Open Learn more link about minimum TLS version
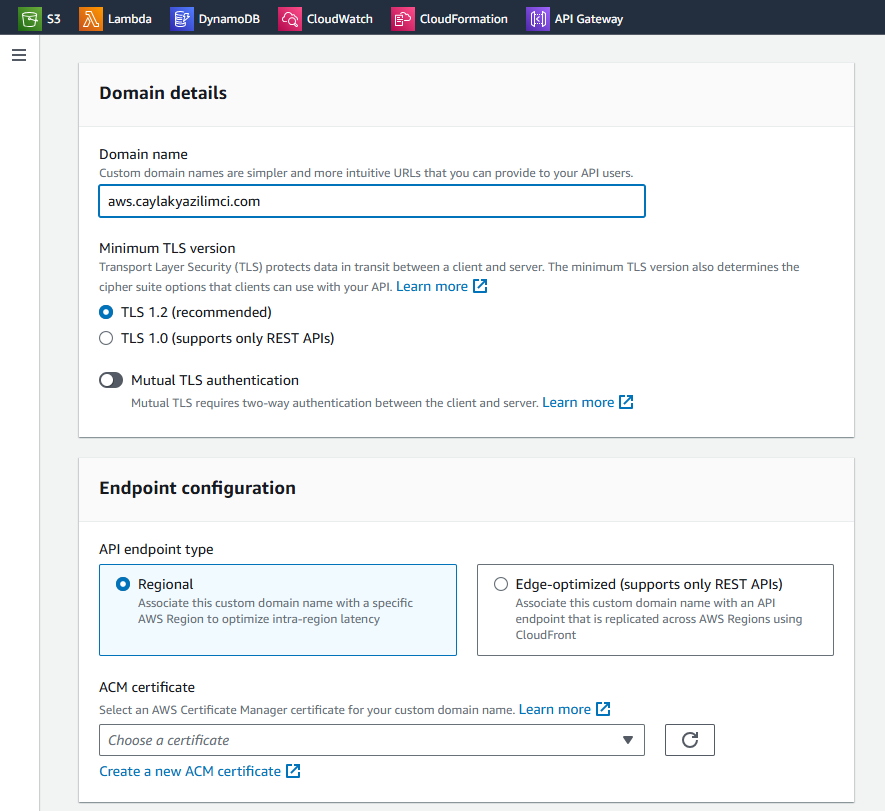The height and width of the screenshot is (811, 885). coord(432,286)
